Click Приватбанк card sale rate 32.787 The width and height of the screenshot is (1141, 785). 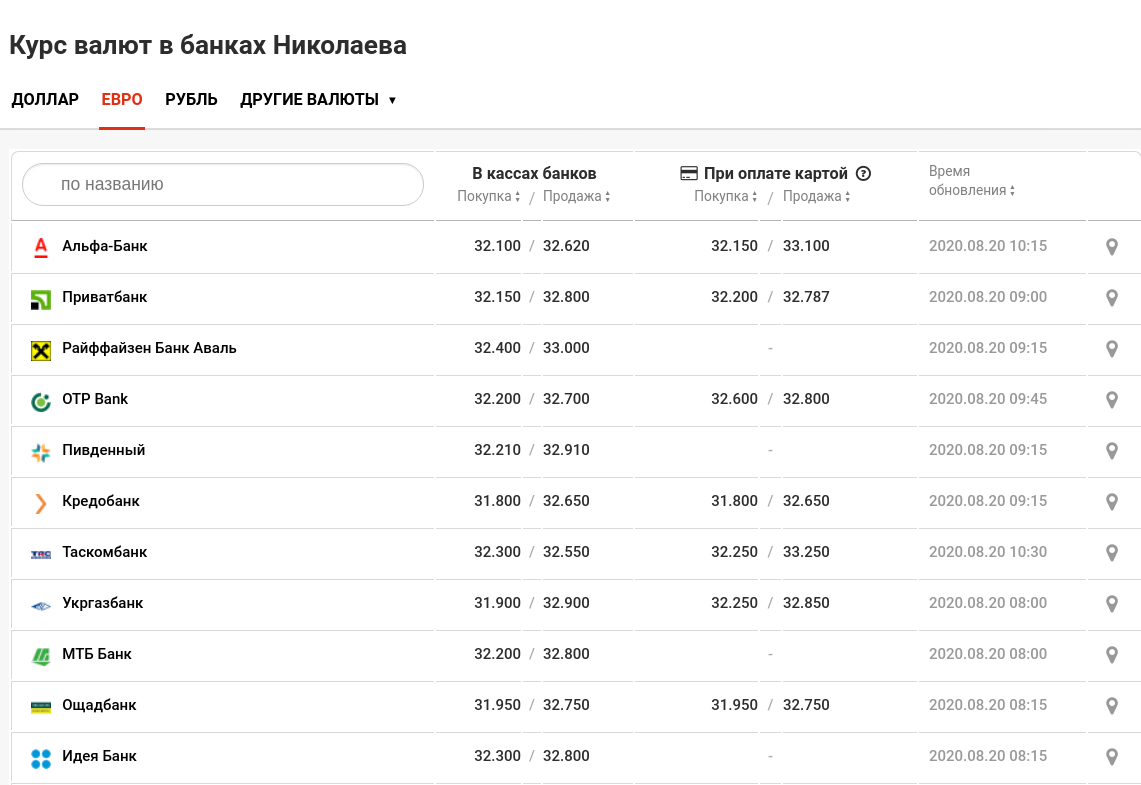pos(806,297)
